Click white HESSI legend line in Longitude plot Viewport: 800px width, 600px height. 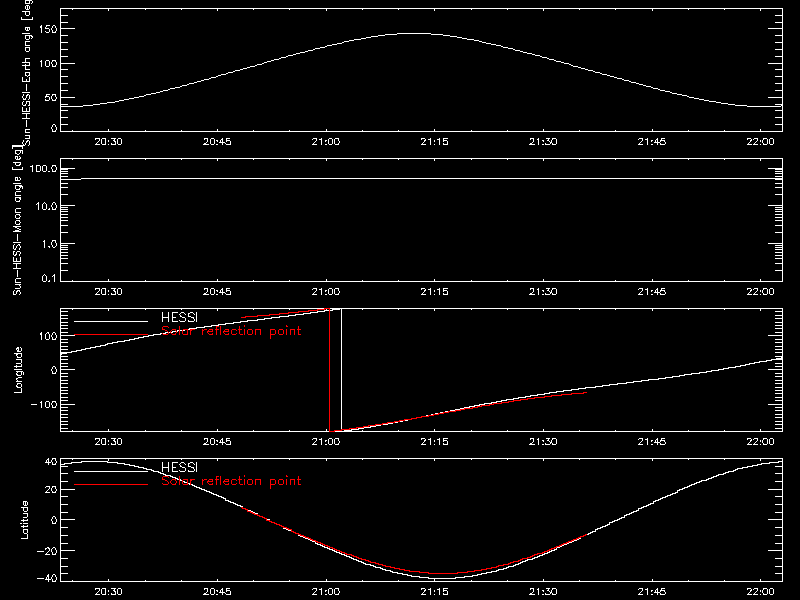click(111, 321)
